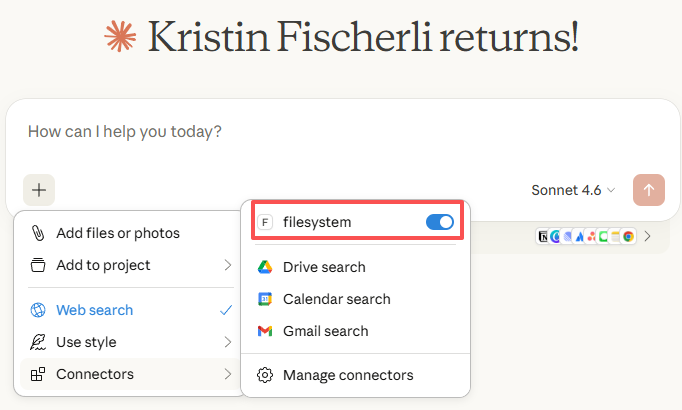682x410 pixels.
Task: Select Calendar search from the submenu
Action: pyautogui.click(x=336, y=299)
